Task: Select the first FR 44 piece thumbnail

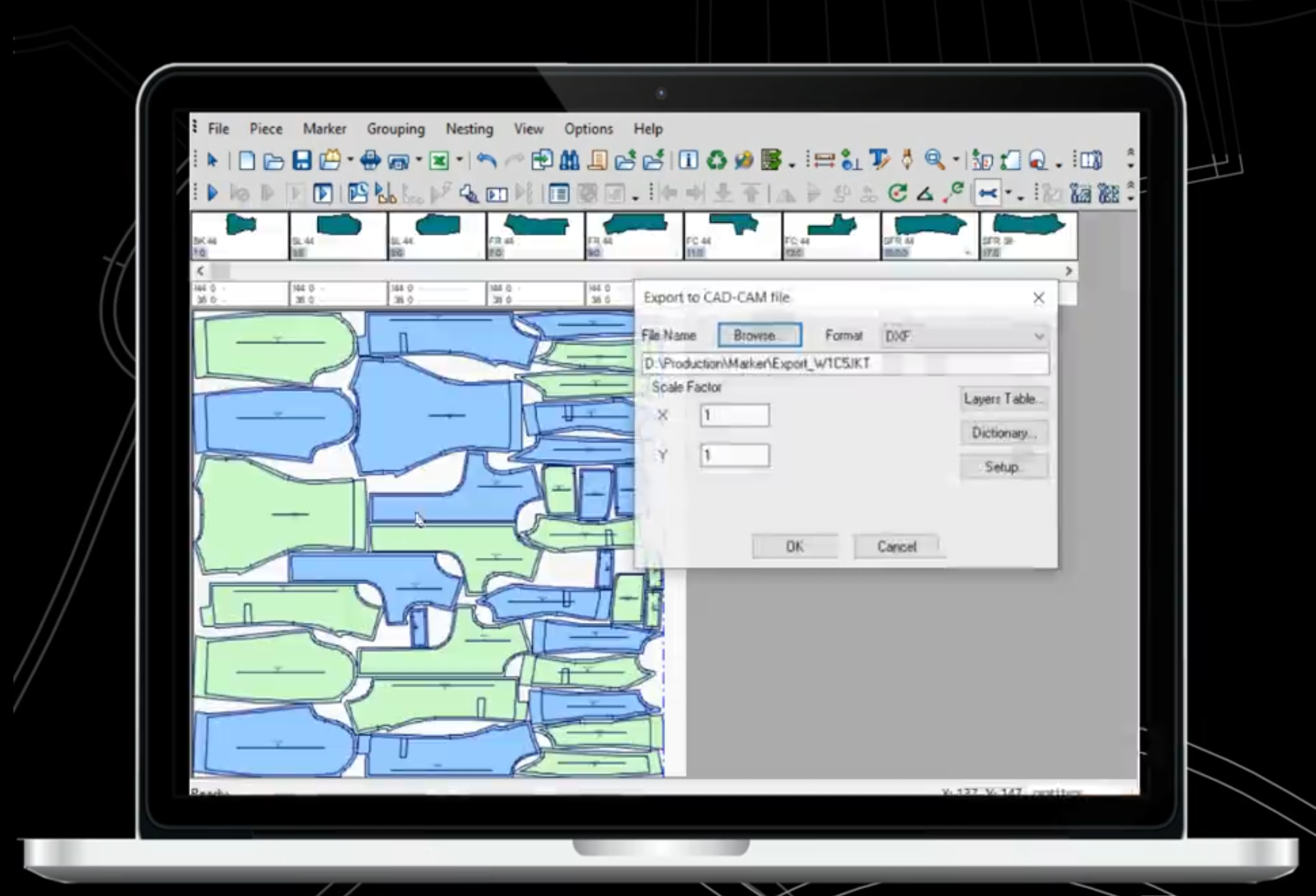Action: [535, 236]
